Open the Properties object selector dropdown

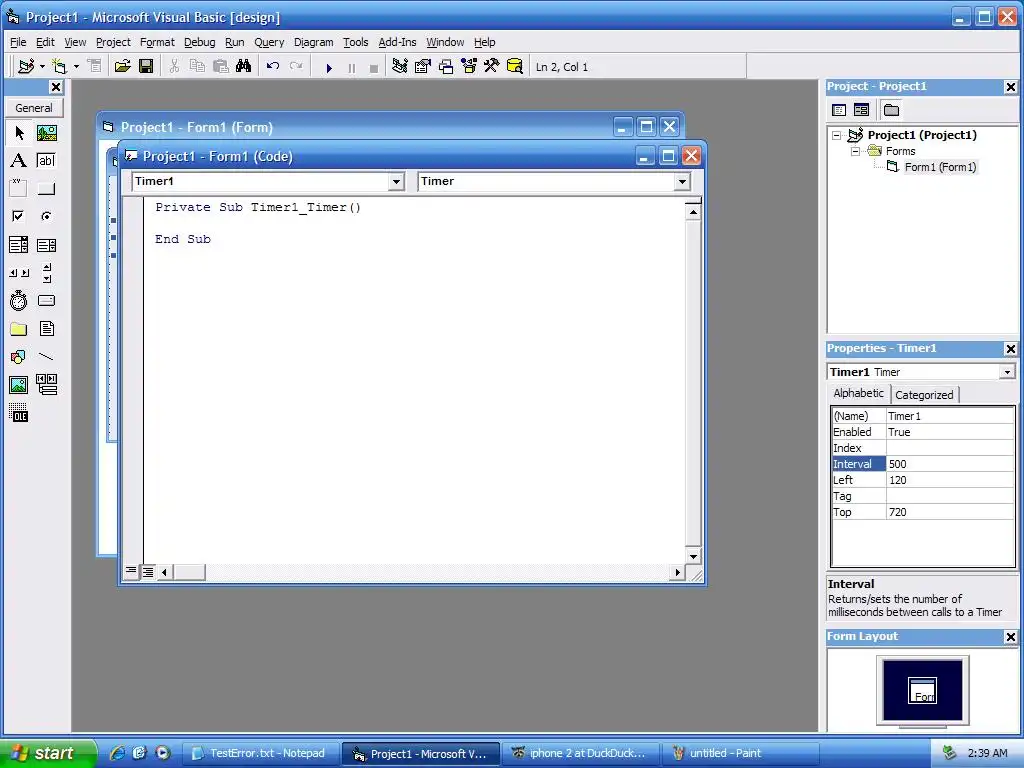(x=1007, y=372)
